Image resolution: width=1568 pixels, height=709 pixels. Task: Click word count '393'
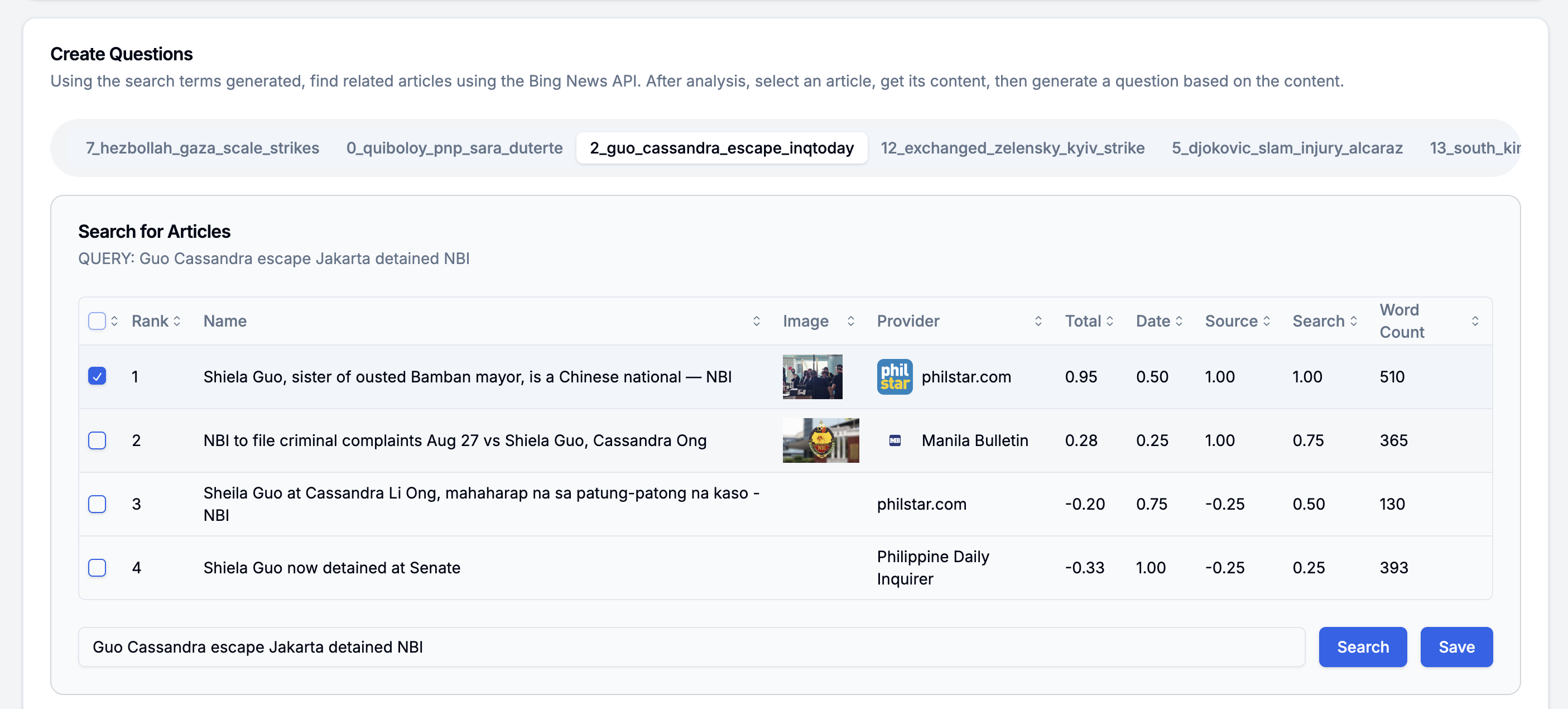[x=1393, y=568]
